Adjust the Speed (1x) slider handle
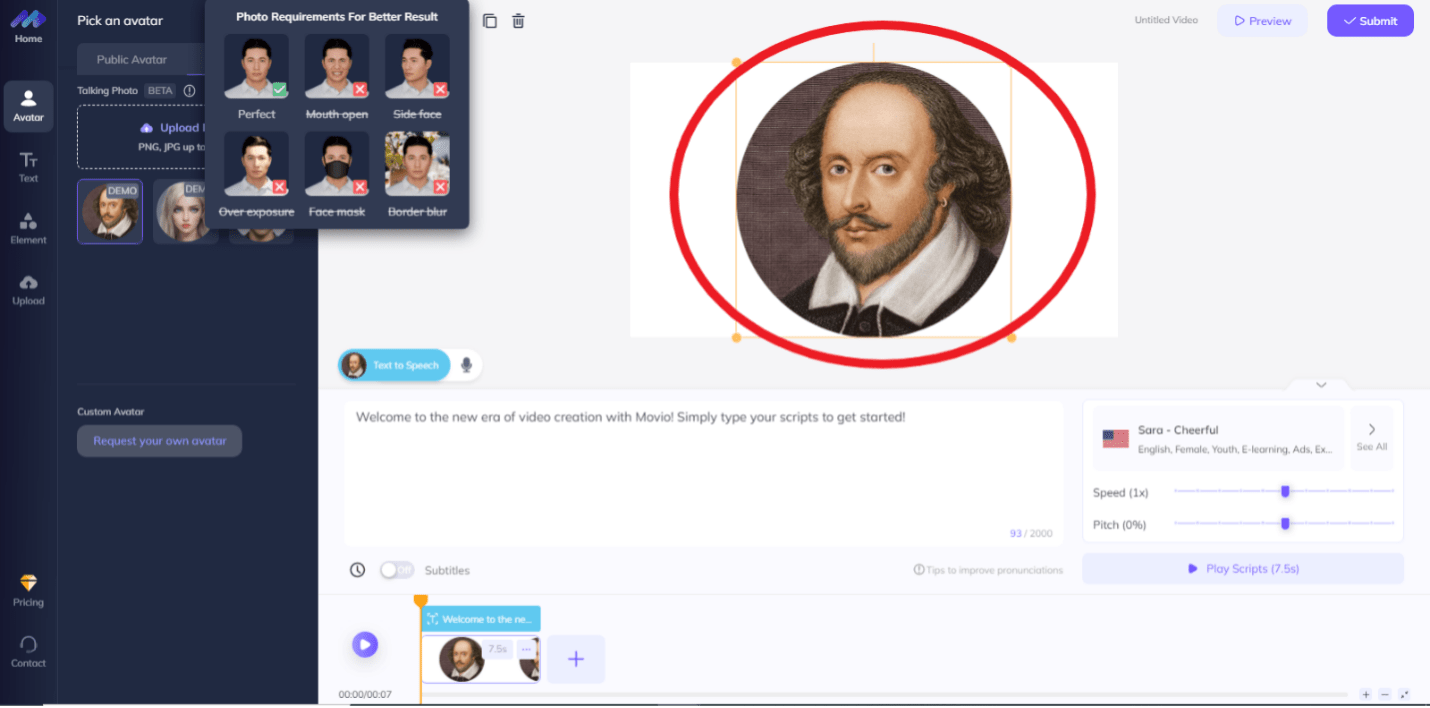The width and height of the screenshot is (1430, 708). tap(1285, 491)
